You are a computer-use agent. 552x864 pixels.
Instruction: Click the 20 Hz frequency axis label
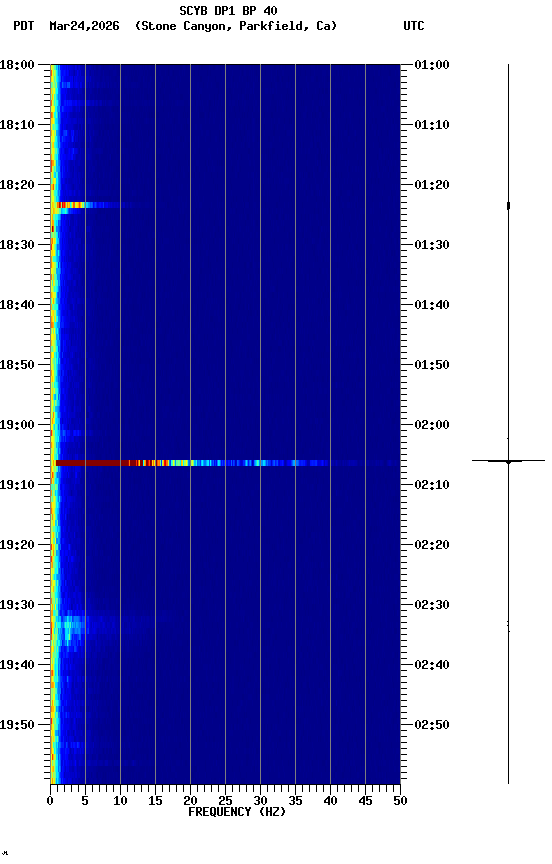(190, 801)
